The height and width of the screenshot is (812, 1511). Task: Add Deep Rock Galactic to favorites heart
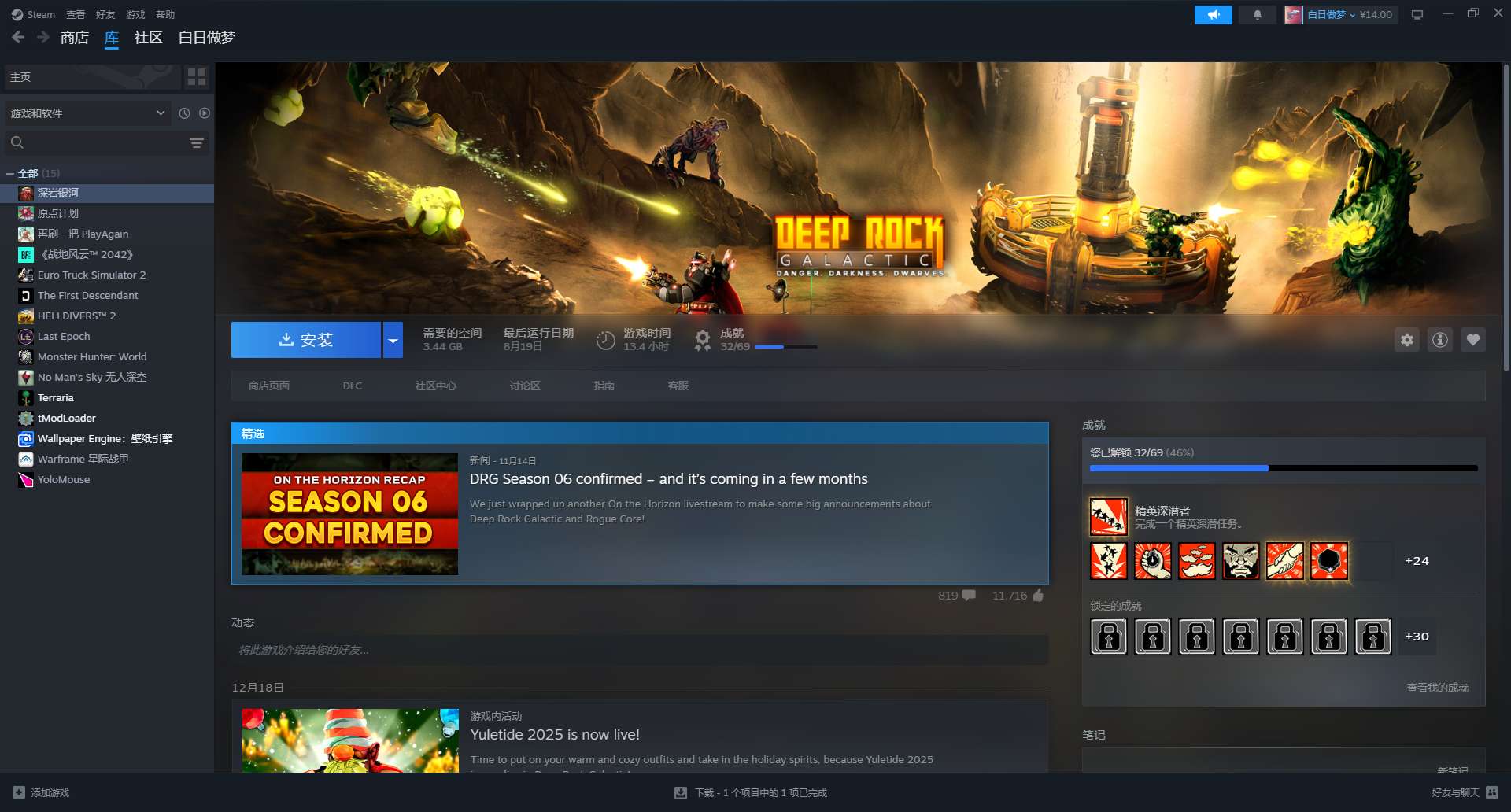(1472, 340)
